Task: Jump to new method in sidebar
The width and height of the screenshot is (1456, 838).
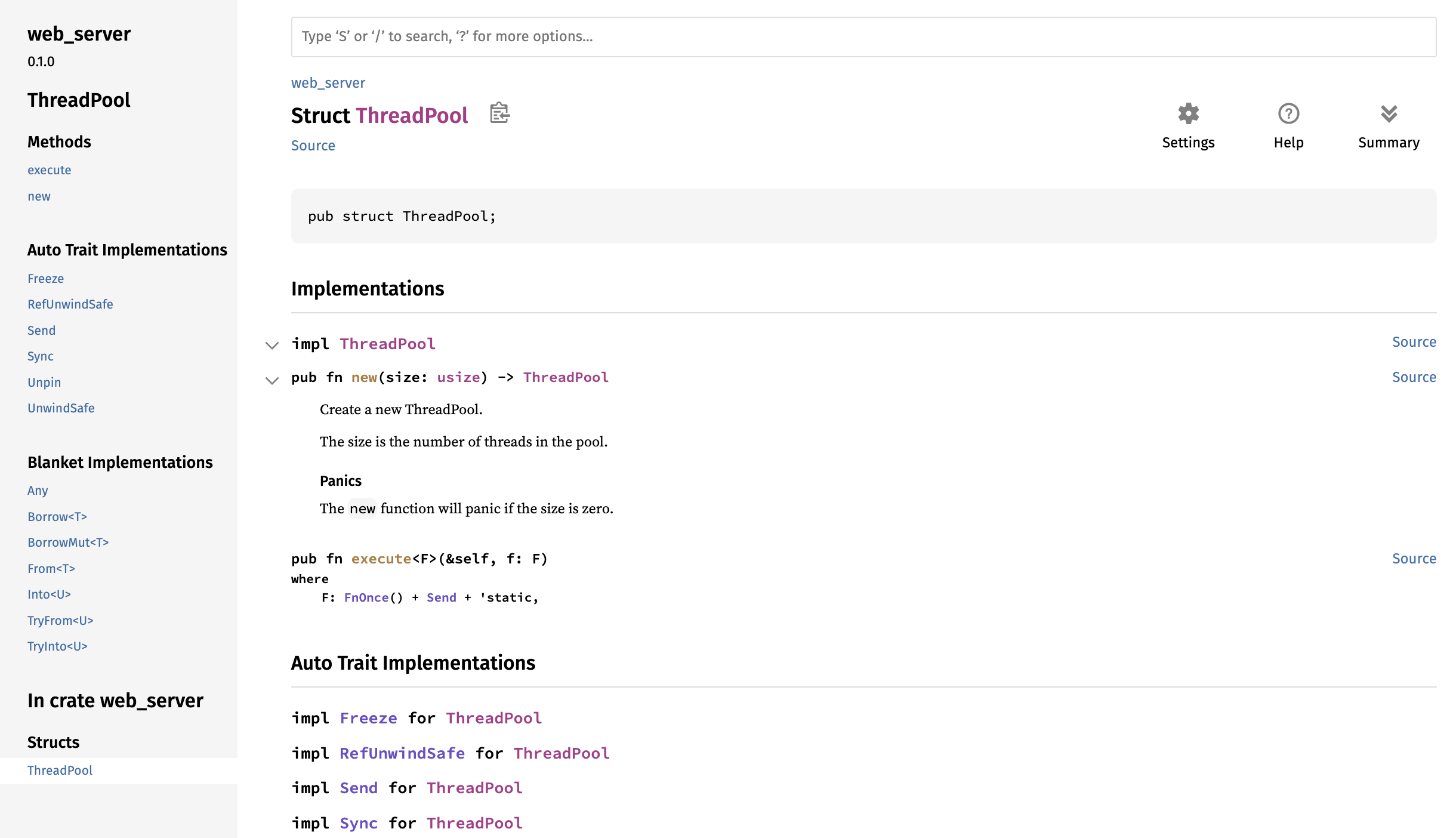Action: point(39,196)
